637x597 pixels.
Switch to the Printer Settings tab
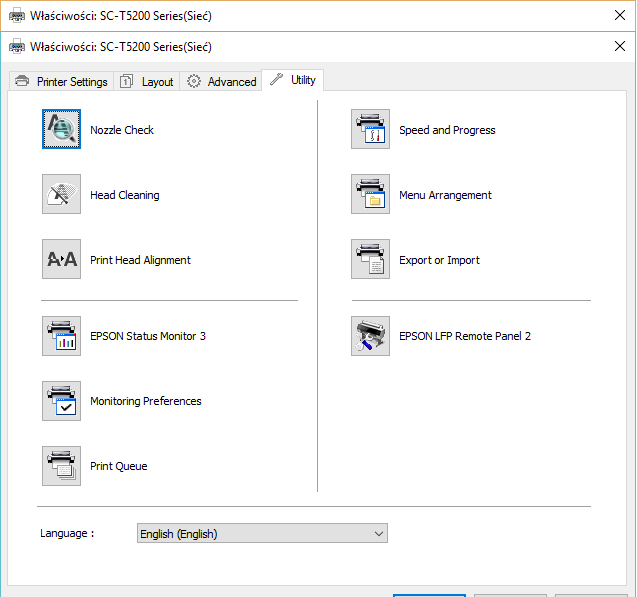[62, 82]
